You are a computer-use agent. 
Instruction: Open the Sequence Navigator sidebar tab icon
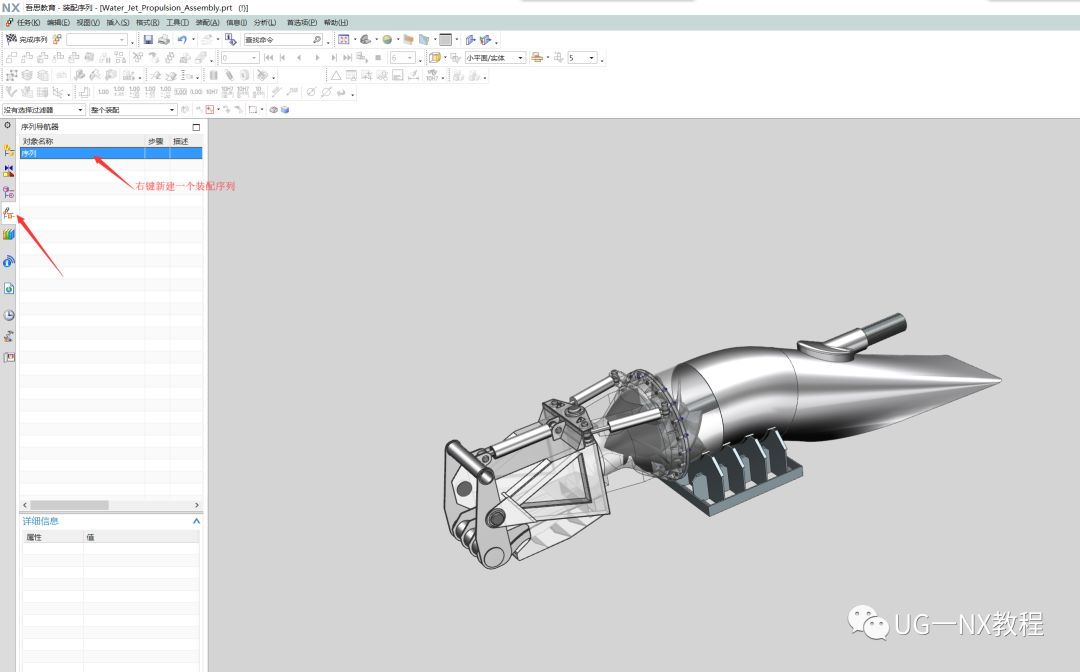pyautogui.click(x=8, y=213)
